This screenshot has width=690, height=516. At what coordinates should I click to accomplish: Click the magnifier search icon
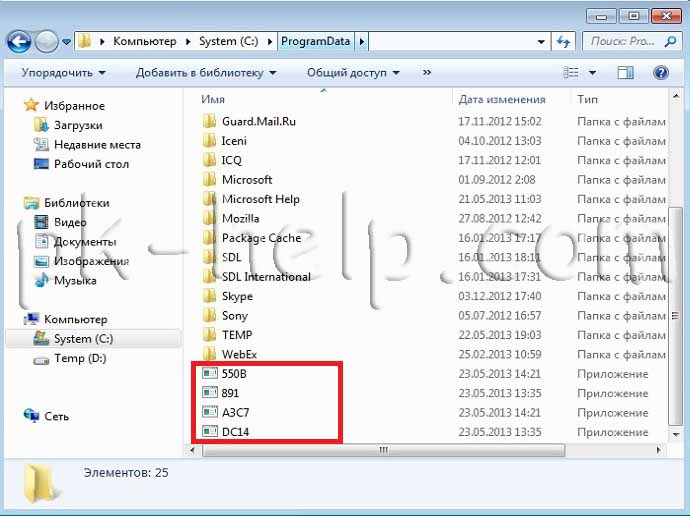pyautogui.click(x=671, y=42)
